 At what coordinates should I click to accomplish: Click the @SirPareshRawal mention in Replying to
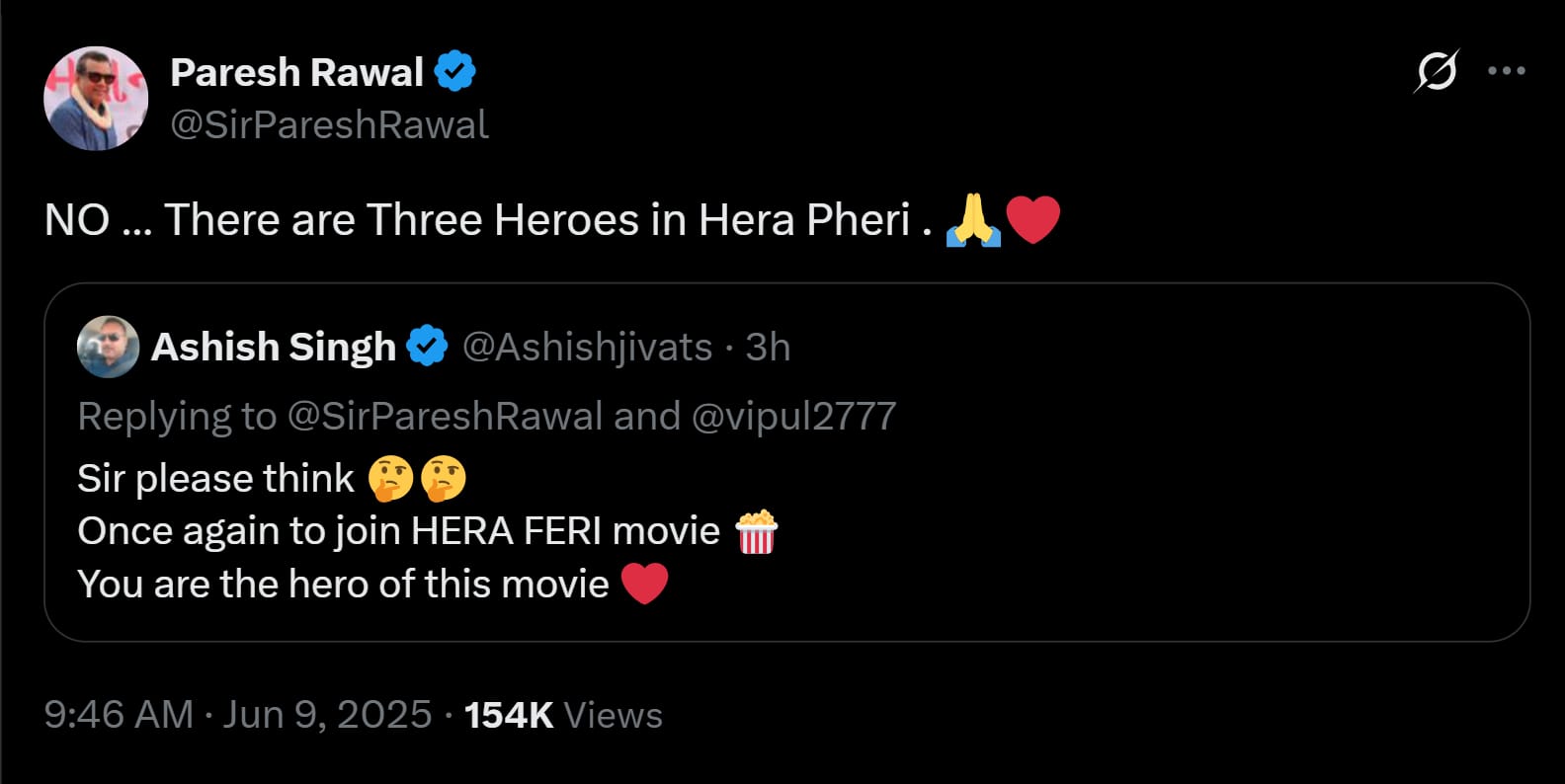[445, 417]
